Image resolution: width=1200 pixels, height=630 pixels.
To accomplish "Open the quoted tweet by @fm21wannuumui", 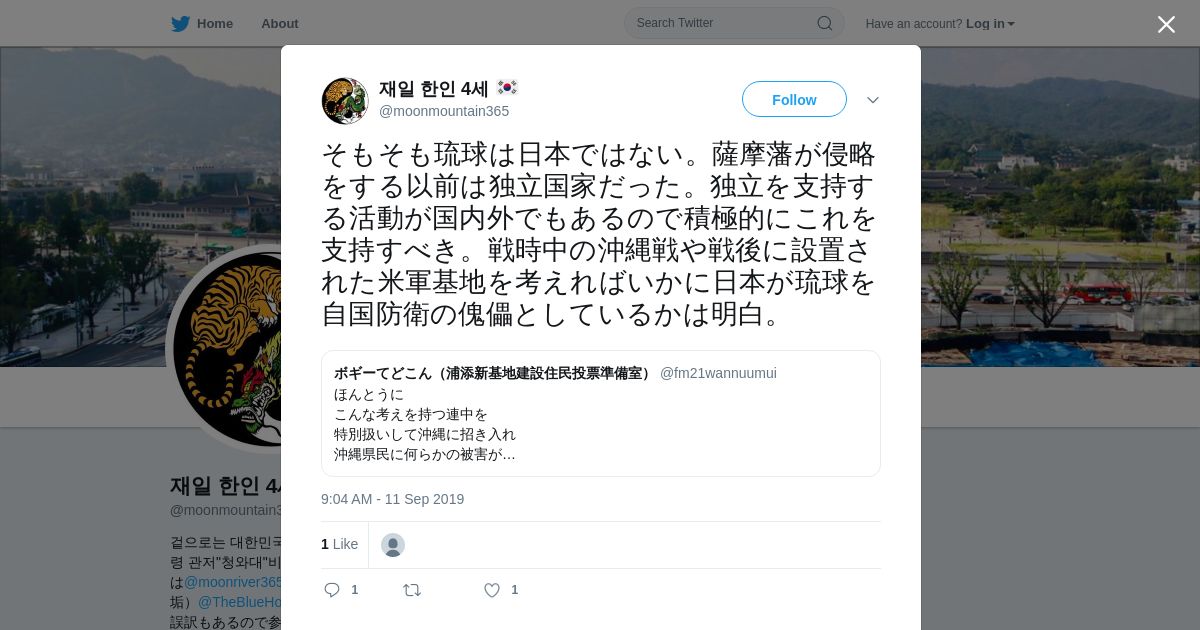I will [601, 413].
